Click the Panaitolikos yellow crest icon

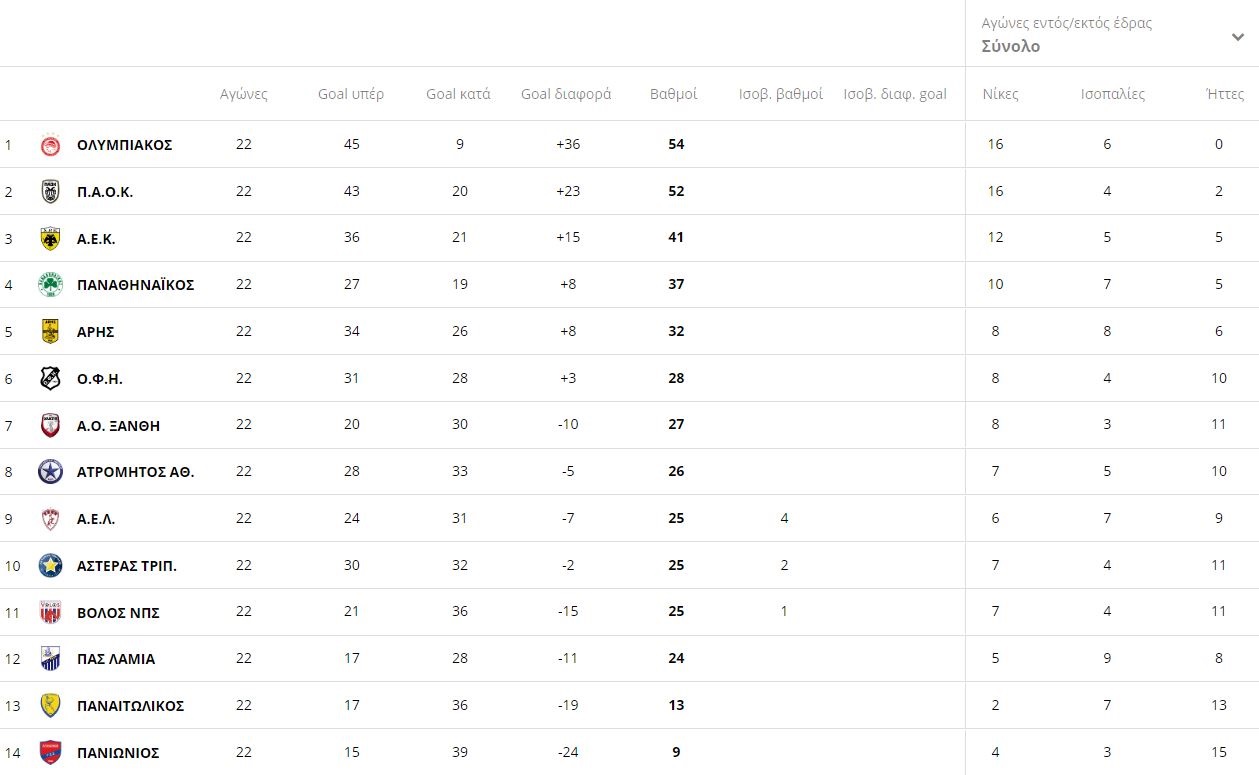(x=50, y=706)
